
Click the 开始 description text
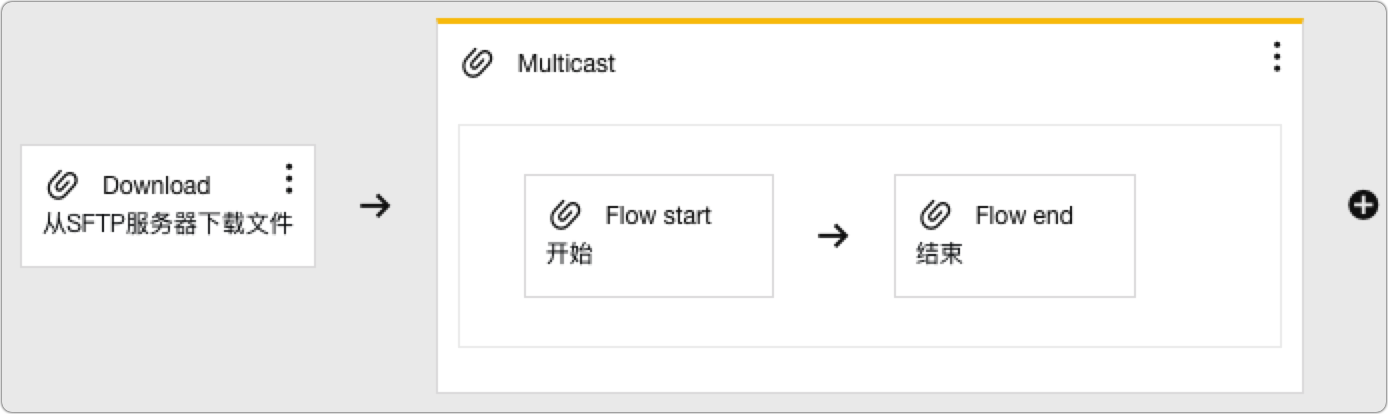[x=569, y=254]
